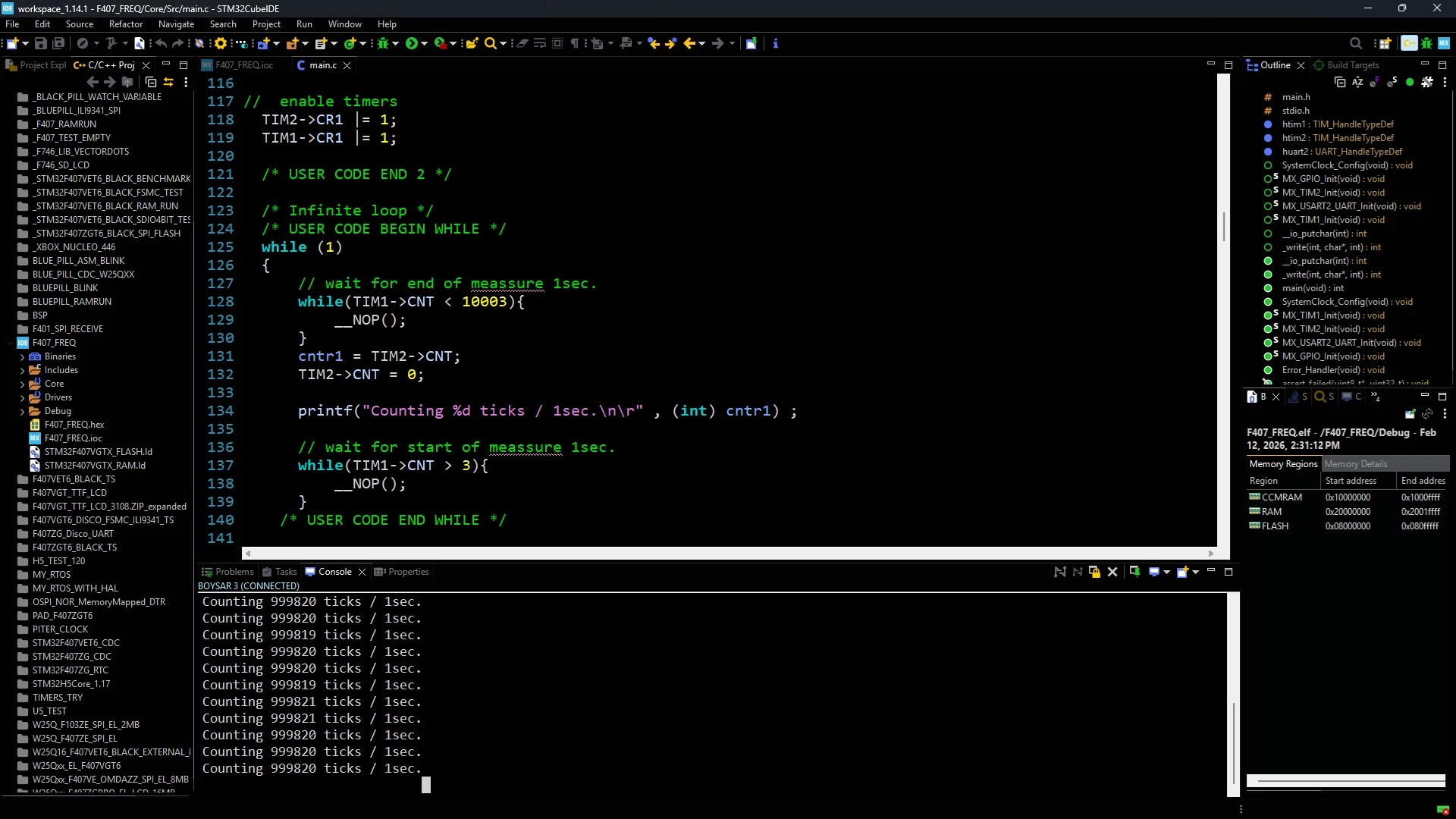Screen dimensions: 1456x819
Task: Click the toolbar quick access search magnifier
Action: coord(1356,43)
